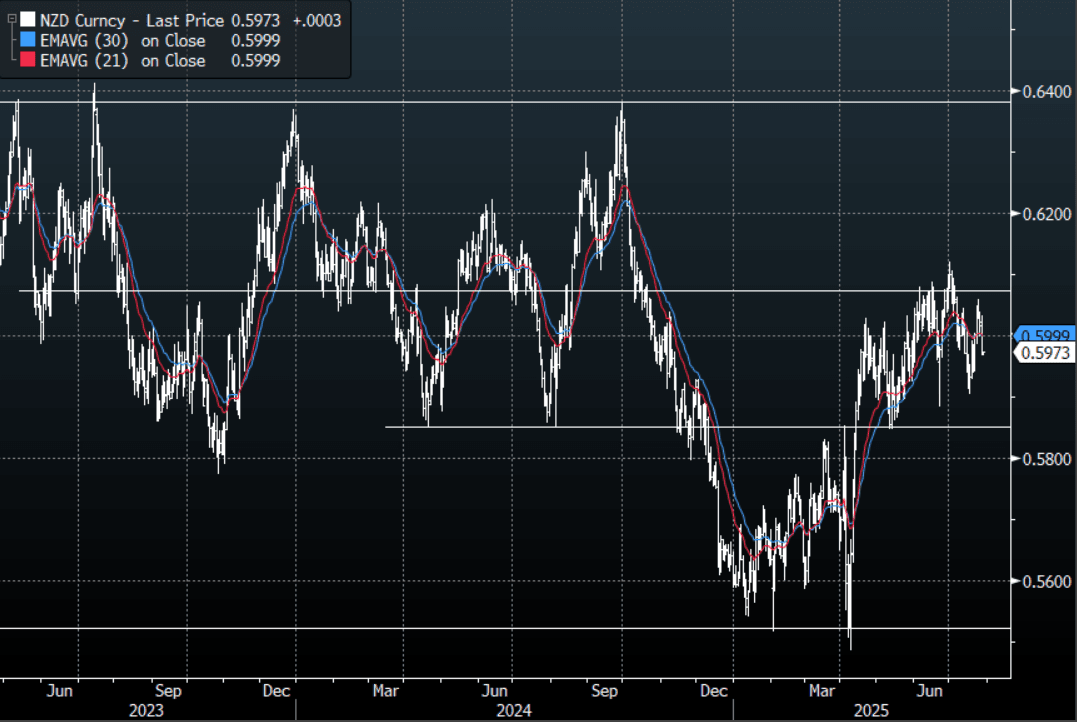Screen dimensions: 1077x722
Task: Click the 2023 year label on time axis
Action: pos(146,710)
